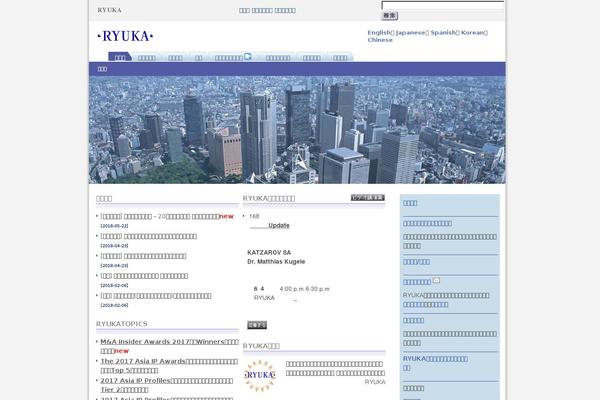
Task: Open the Update link
Action: point(279,225)
